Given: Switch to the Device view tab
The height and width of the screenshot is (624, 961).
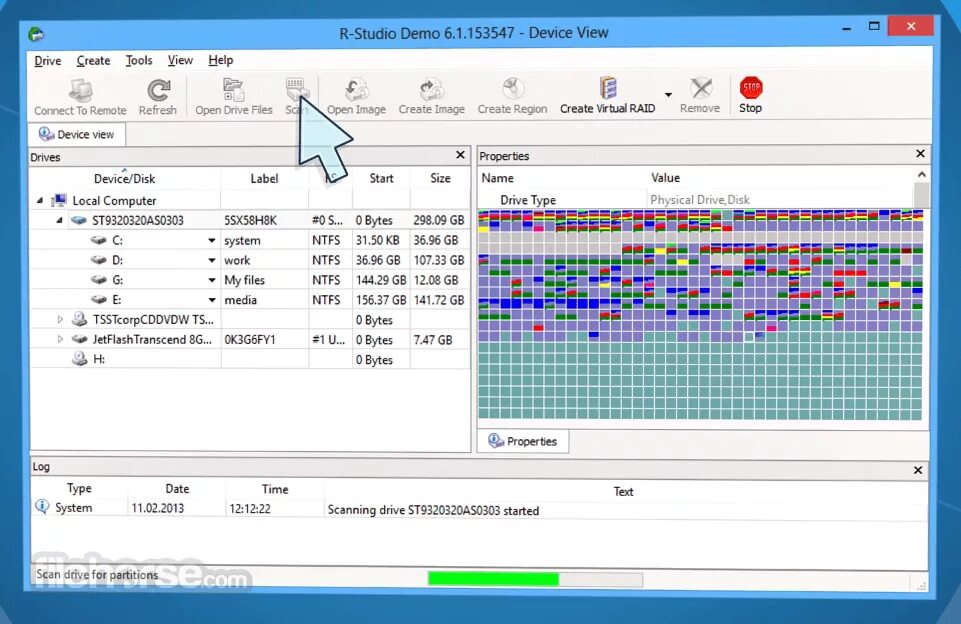Looking at the screenshot, I should pyautogui.click(x=77, y=134).
